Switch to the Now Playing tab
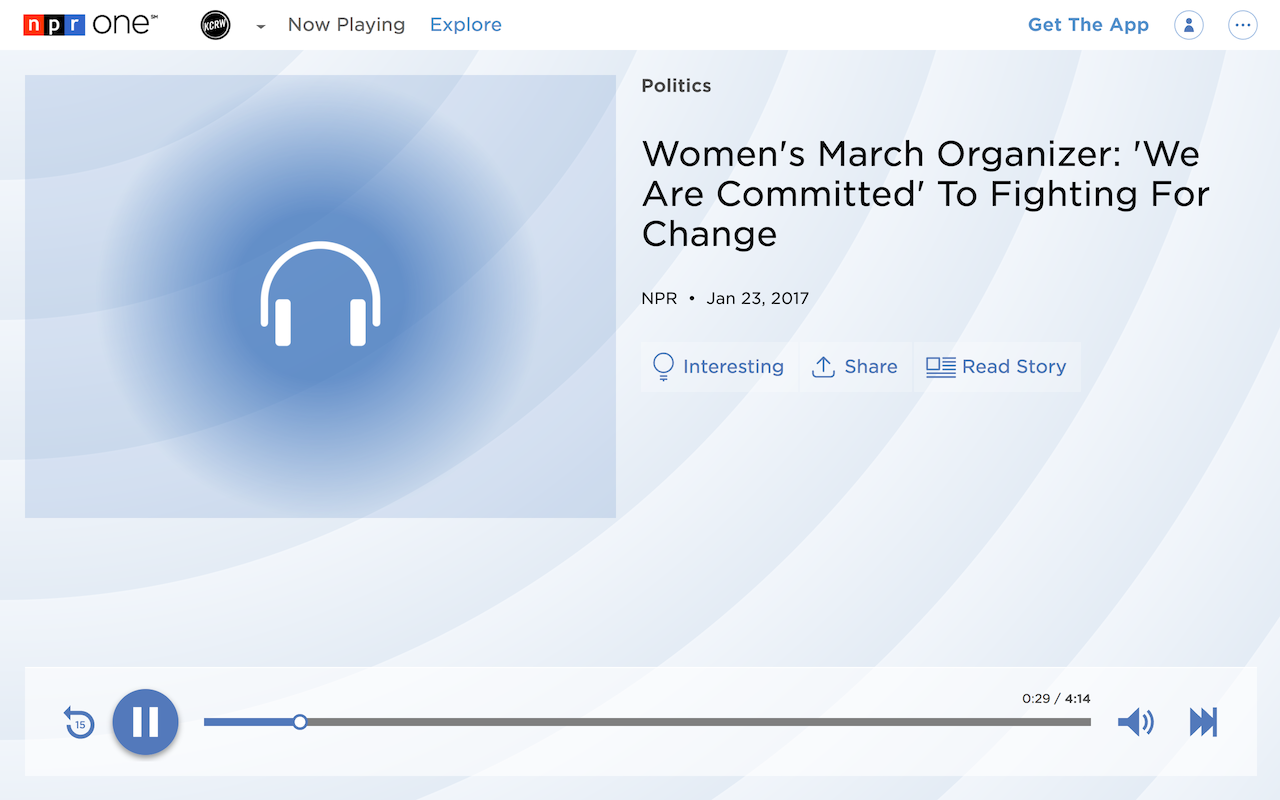The width and height of the screenshot is (1280, 800). coord(346,25)
